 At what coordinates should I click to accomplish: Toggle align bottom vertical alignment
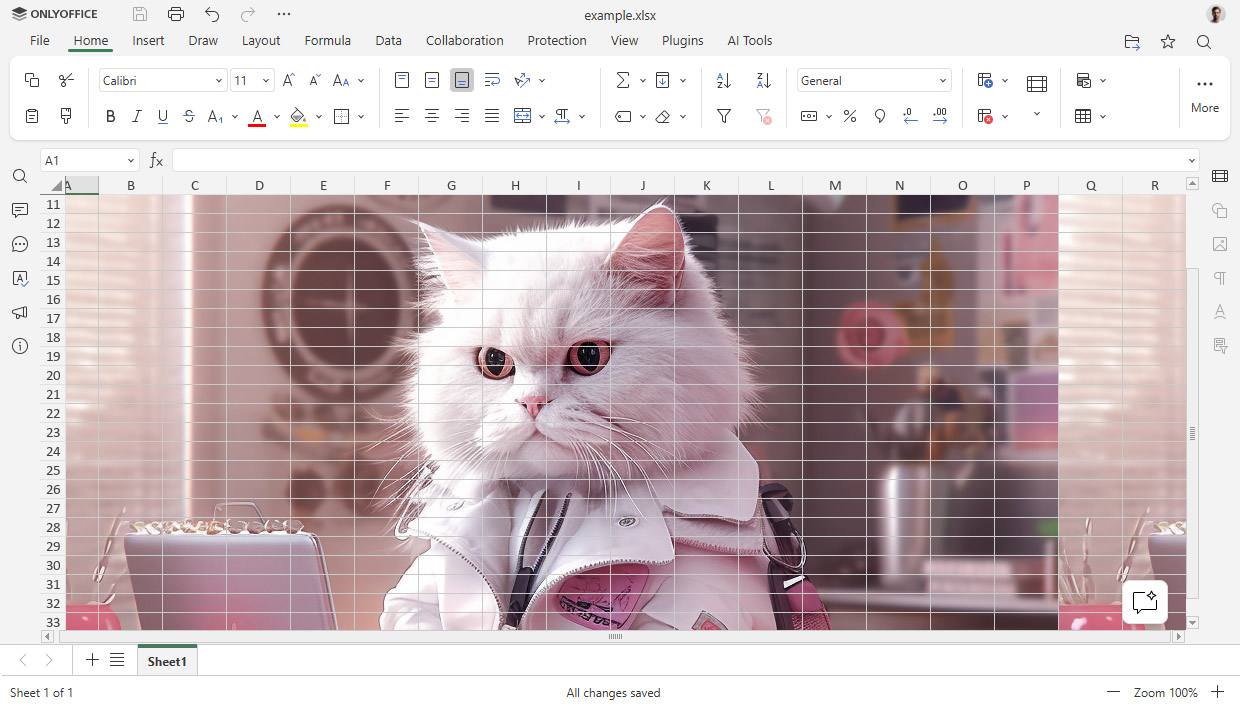(462, 80)
